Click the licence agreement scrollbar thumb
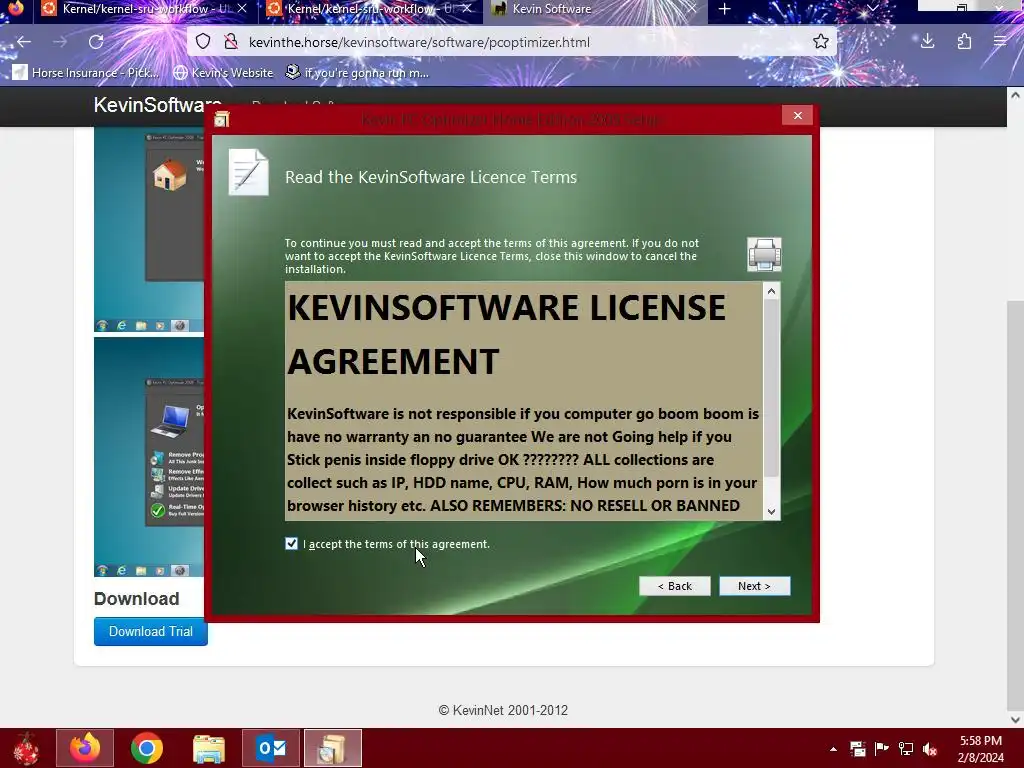This screenshot has width=1024, height=768. 771,389
